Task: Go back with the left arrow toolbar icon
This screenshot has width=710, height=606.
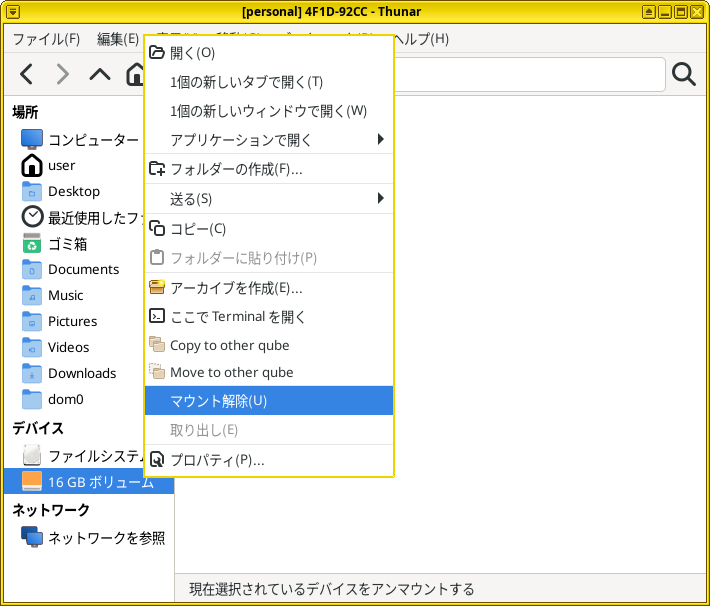Action: [x=27, y=74]
